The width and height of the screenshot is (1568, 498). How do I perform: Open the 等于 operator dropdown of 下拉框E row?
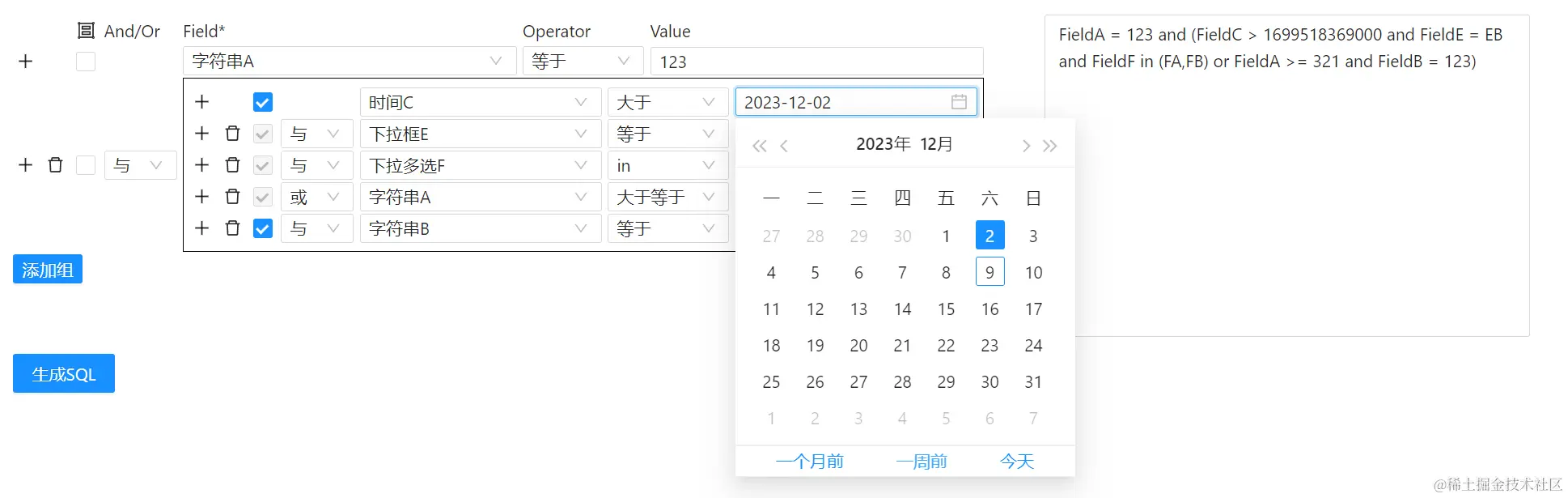tap(667, 134)
